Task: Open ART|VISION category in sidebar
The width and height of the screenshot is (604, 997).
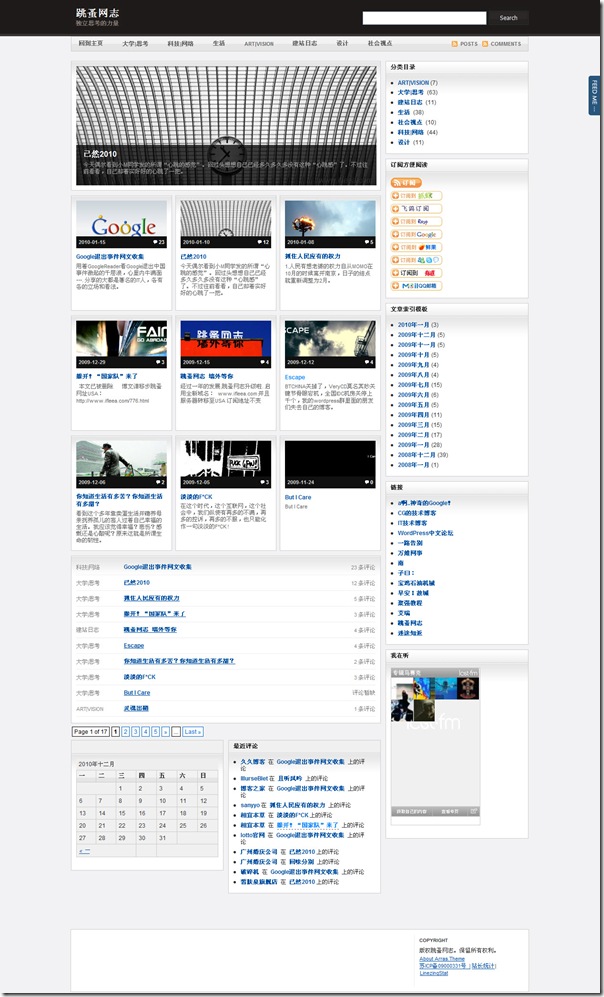Action: tap(413, 83)
